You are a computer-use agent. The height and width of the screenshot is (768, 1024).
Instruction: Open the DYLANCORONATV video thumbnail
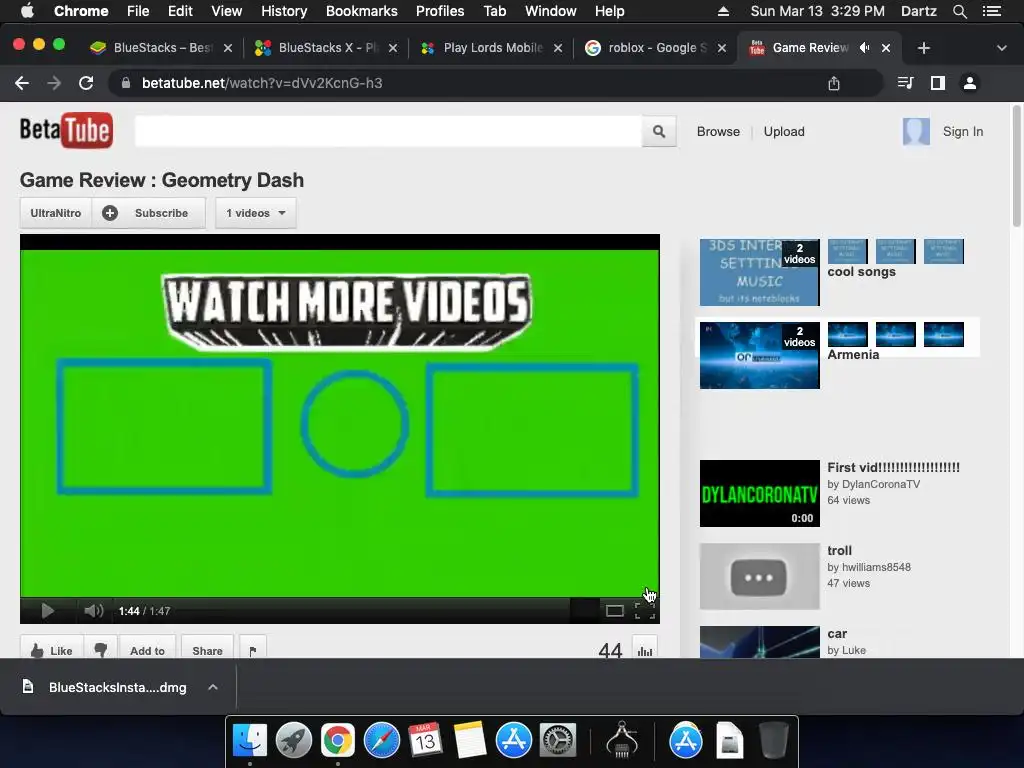point(759,493)
